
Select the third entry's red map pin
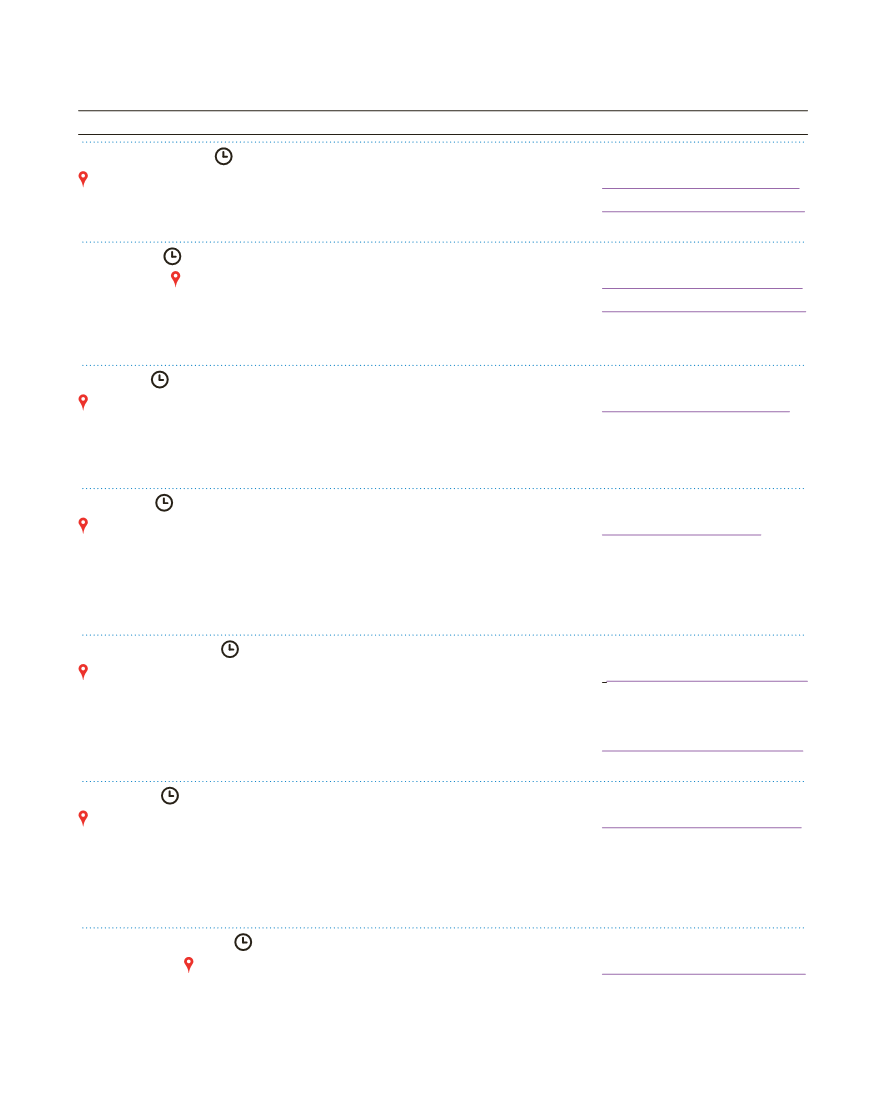83,402
